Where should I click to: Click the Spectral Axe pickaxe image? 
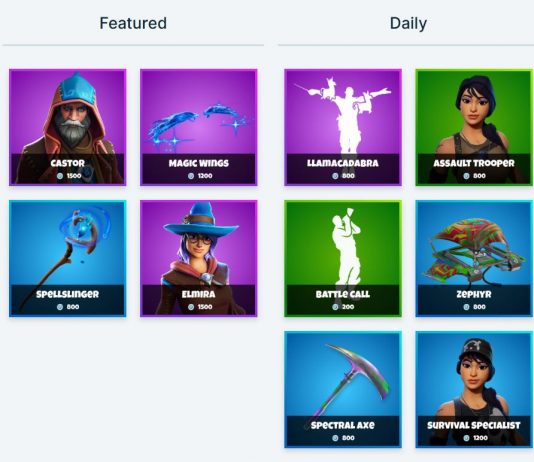(x=343, y=389)
